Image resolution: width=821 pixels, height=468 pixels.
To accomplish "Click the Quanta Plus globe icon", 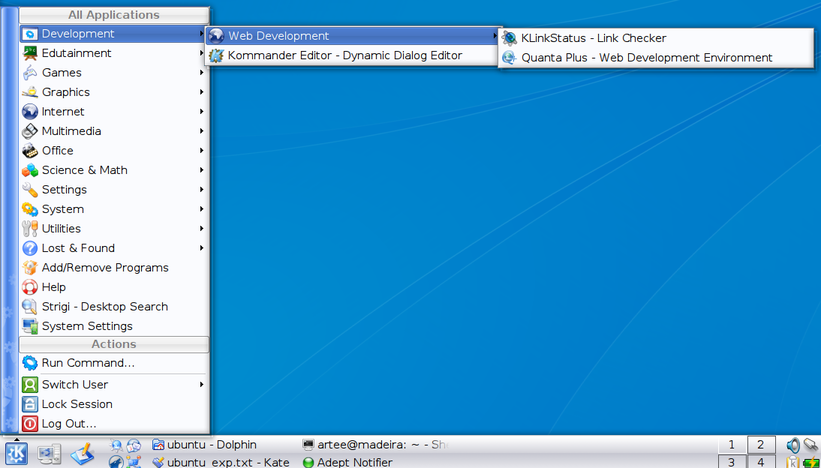I will click(509, 58).
